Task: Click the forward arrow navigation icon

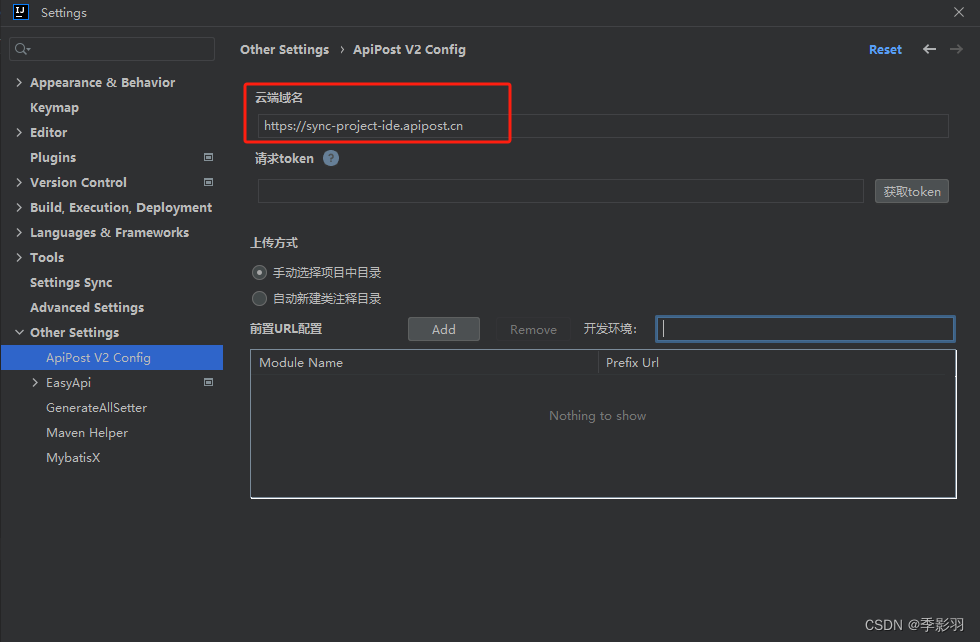Action: click(x=956, y=49)
